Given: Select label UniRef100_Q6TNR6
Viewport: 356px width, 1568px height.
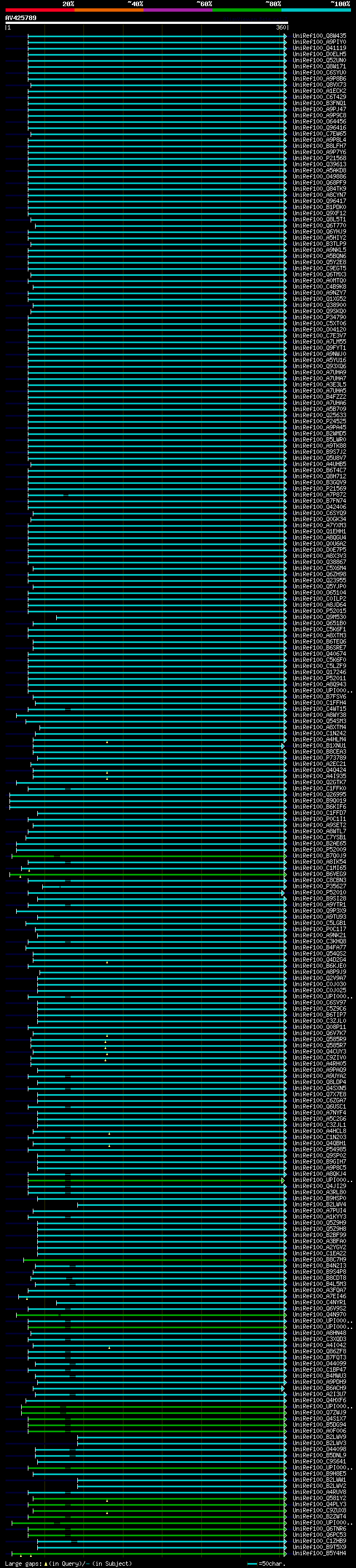Looking at the screenshot, I should (x=319, y=1529).
